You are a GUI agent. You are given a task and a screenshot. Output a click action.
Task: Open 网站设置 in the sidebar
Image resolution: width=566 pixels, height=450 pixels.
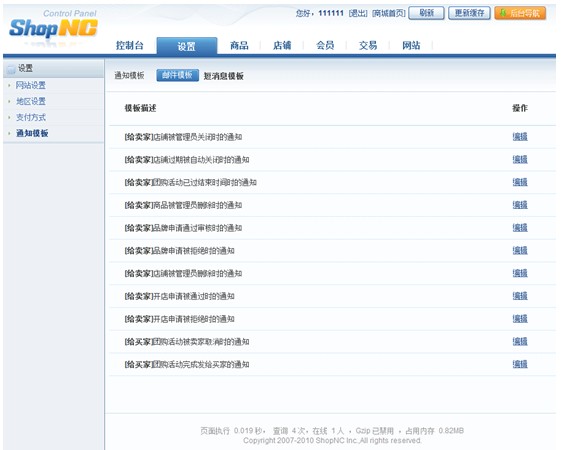31,85
